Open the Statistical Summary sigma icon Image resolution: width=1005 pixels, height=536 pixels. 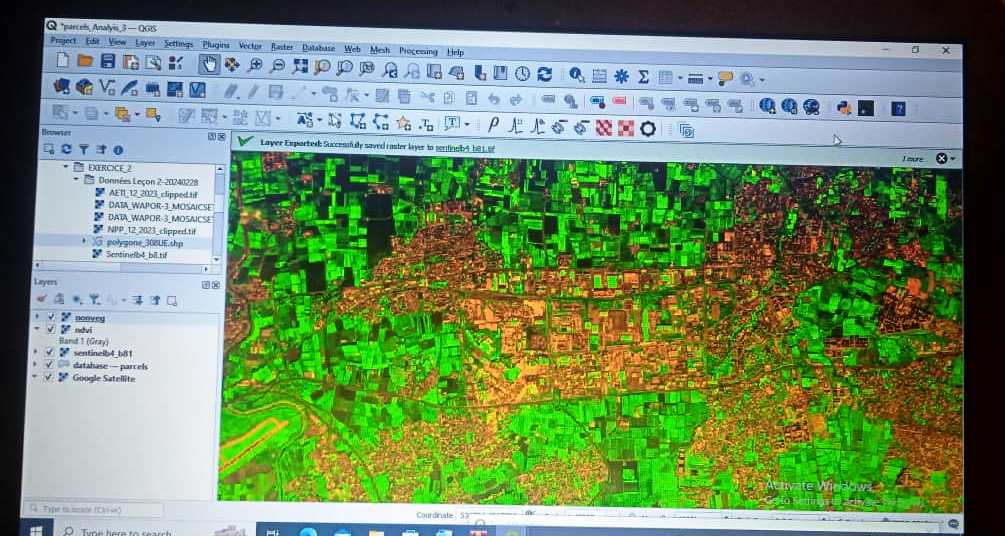[x=643, y=77]
